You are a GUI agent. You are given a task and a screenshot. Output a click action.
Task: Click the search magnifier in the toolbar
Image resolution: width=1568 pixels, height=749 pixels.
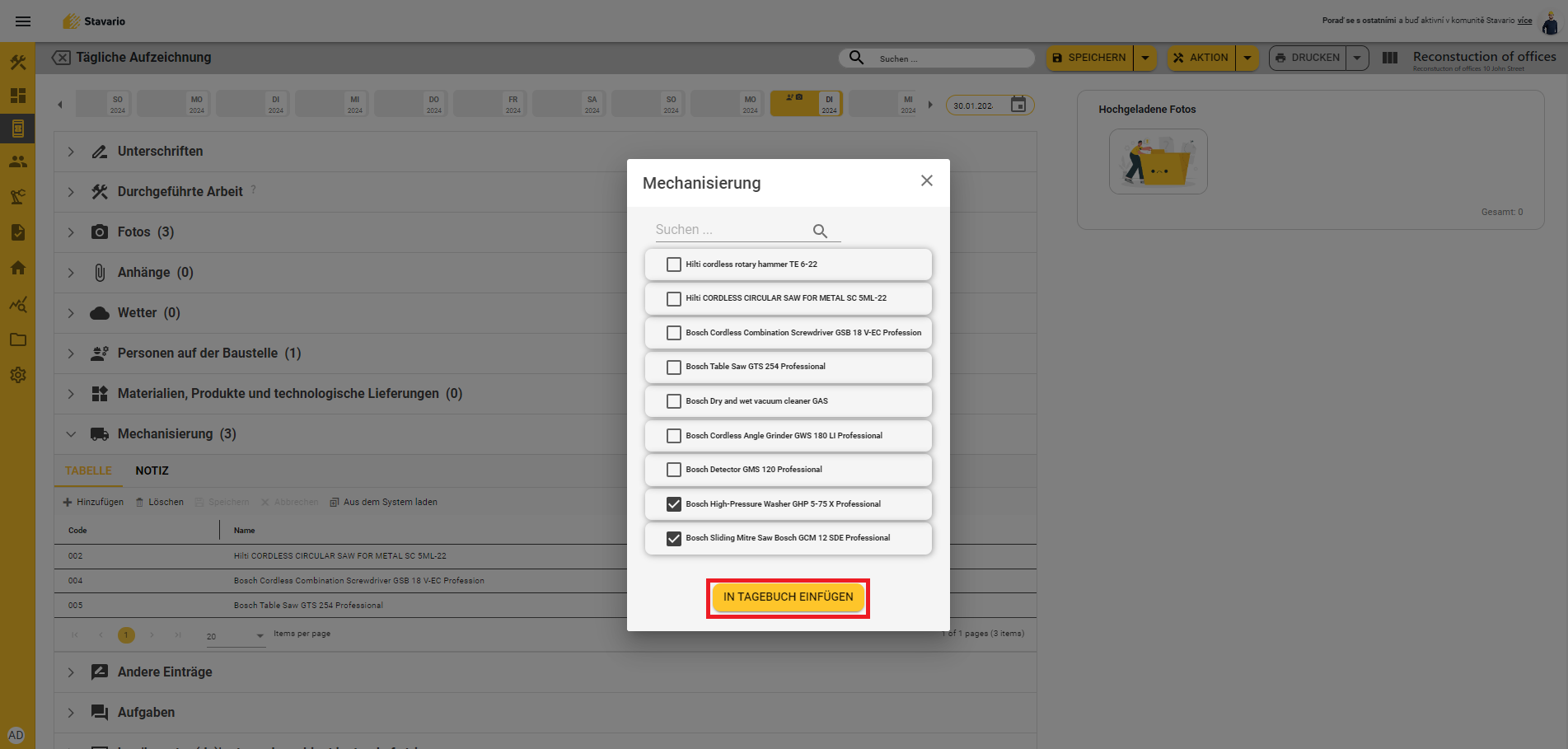(856, 58)
